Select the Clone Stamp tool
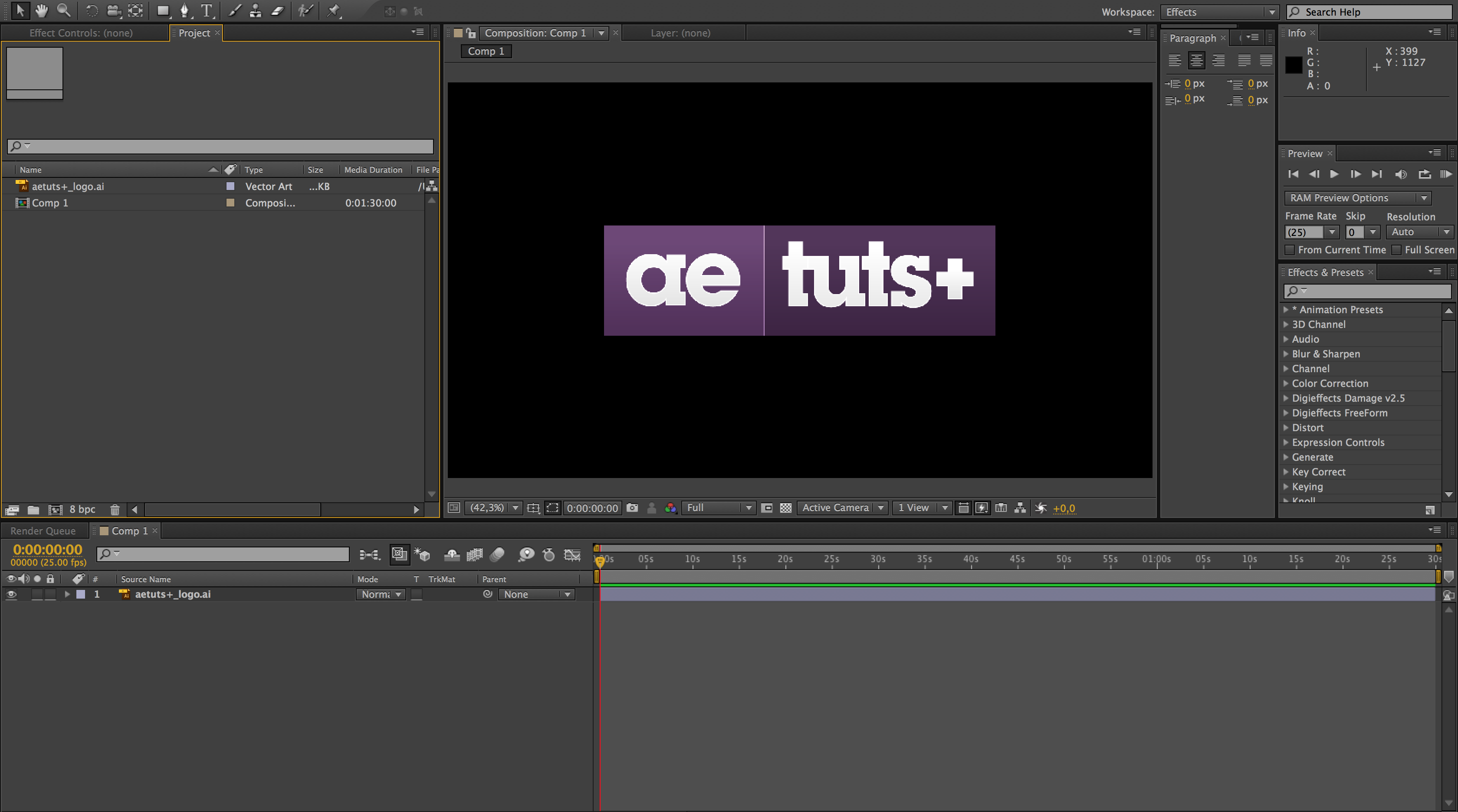Screen dimensions: 1458x812 256,11
